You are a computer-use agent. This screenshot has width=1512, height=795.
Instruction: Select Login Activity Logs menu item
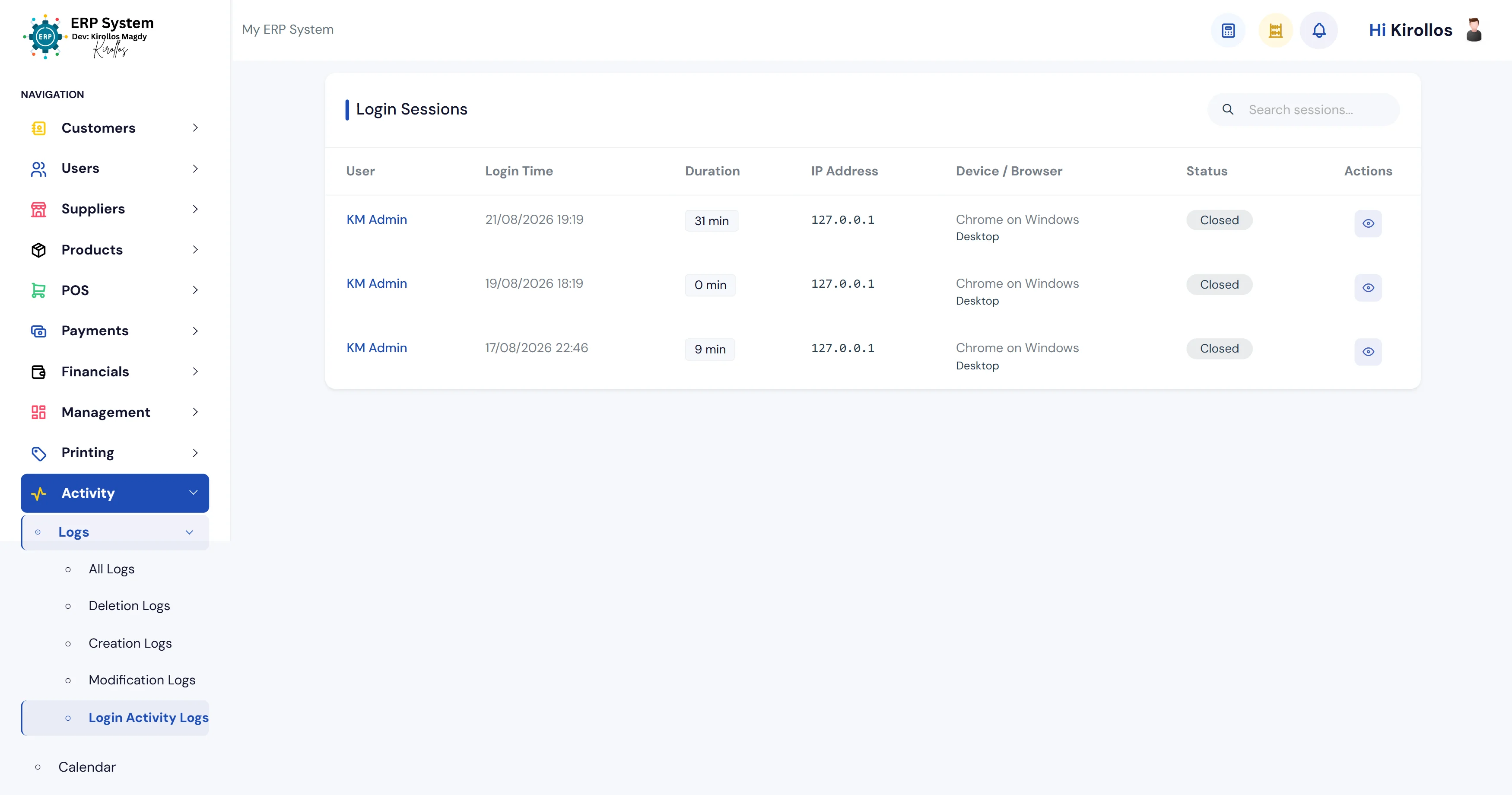tap(115, 718)
